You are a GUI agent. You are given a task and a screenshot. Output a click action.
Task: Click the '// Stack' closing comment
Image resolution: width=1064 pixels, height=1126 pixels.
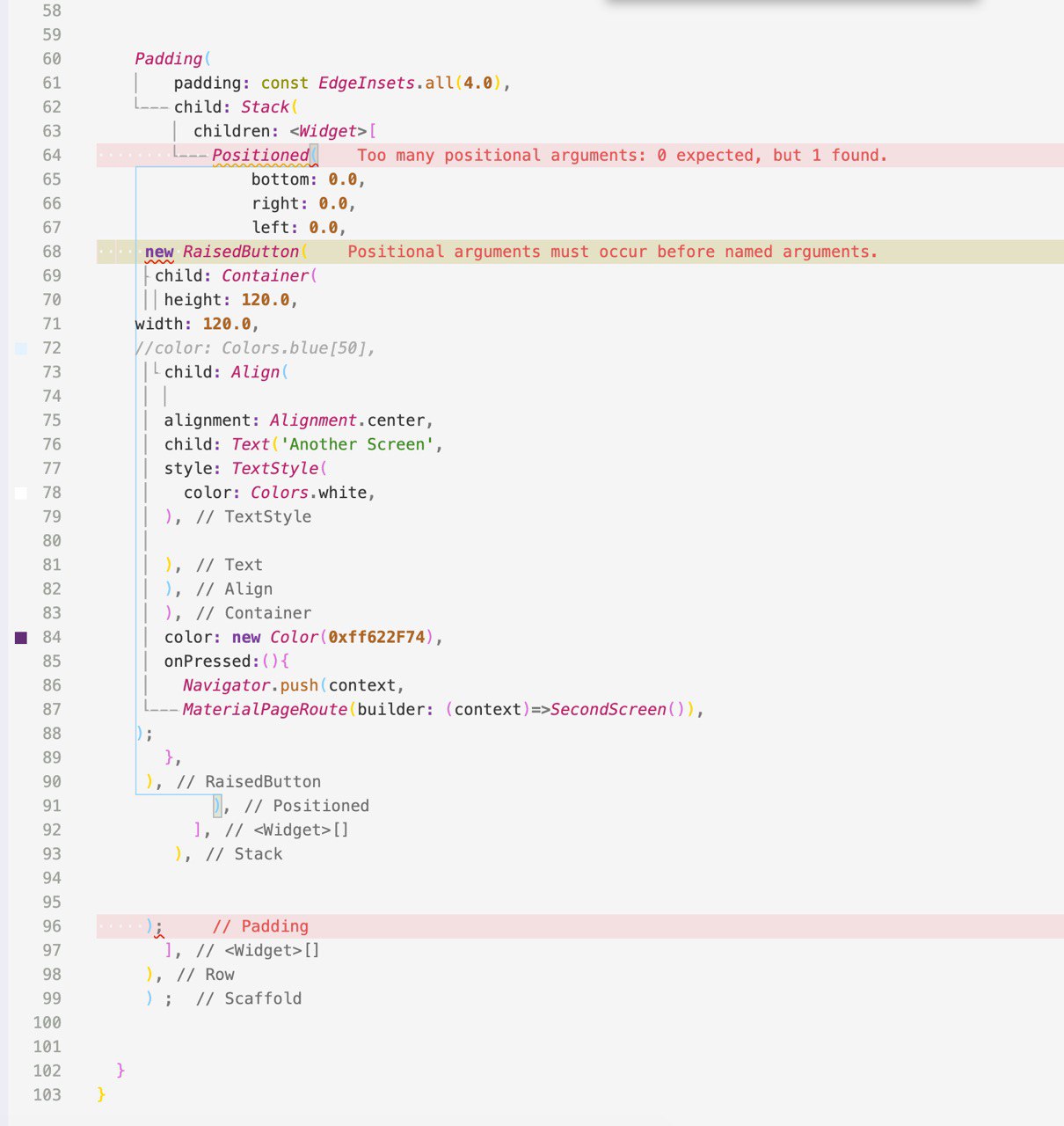[244, 854]
